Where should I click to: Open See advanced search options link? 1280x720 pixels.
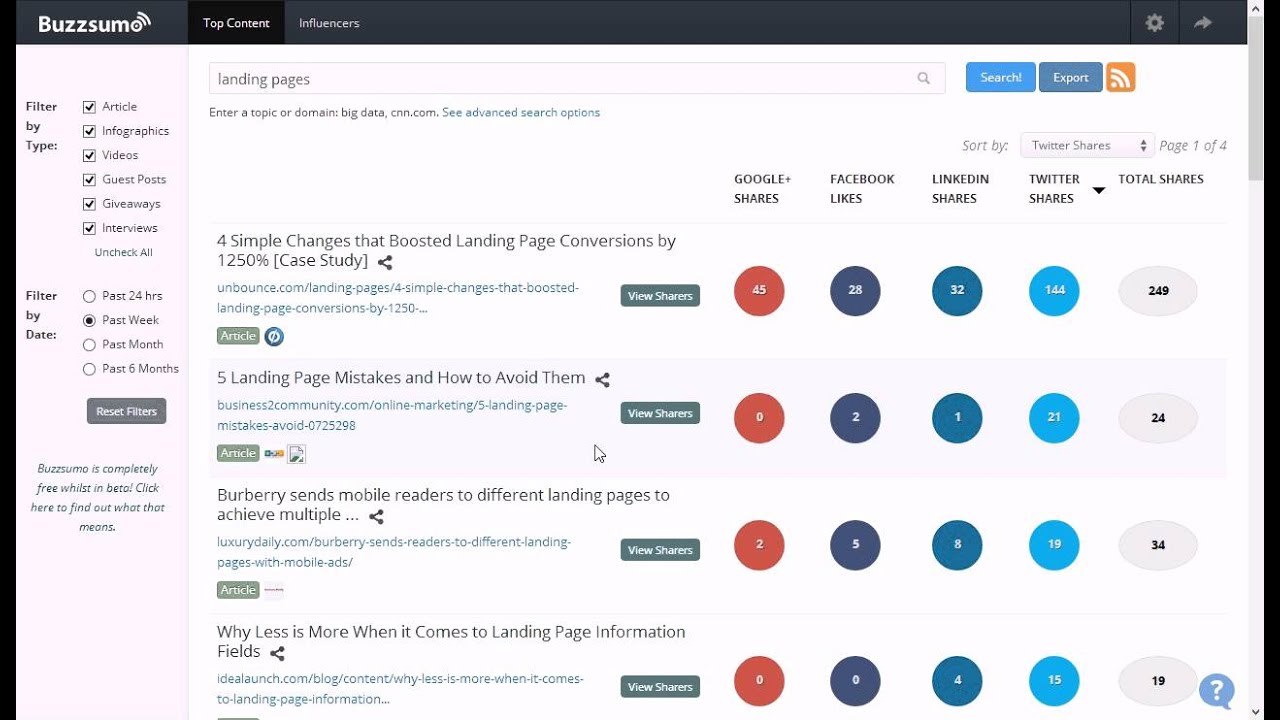coord(521,112)
